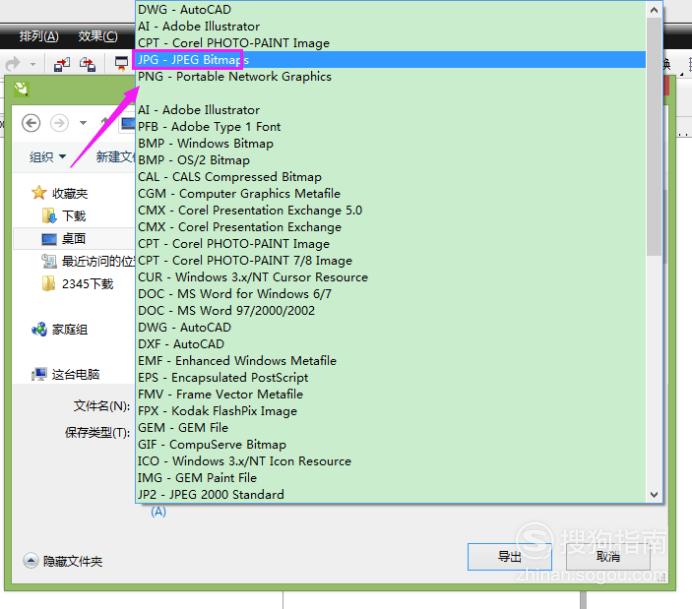Choose ICO - Windows 3.x/NT Icon Resource
The image size is (692, 609).
click(391, 461)
